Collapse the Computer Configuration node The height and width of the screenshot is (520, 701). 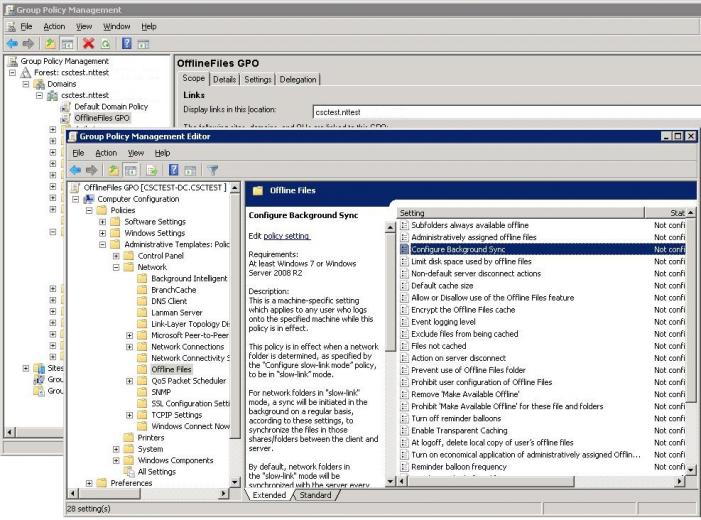76,199
